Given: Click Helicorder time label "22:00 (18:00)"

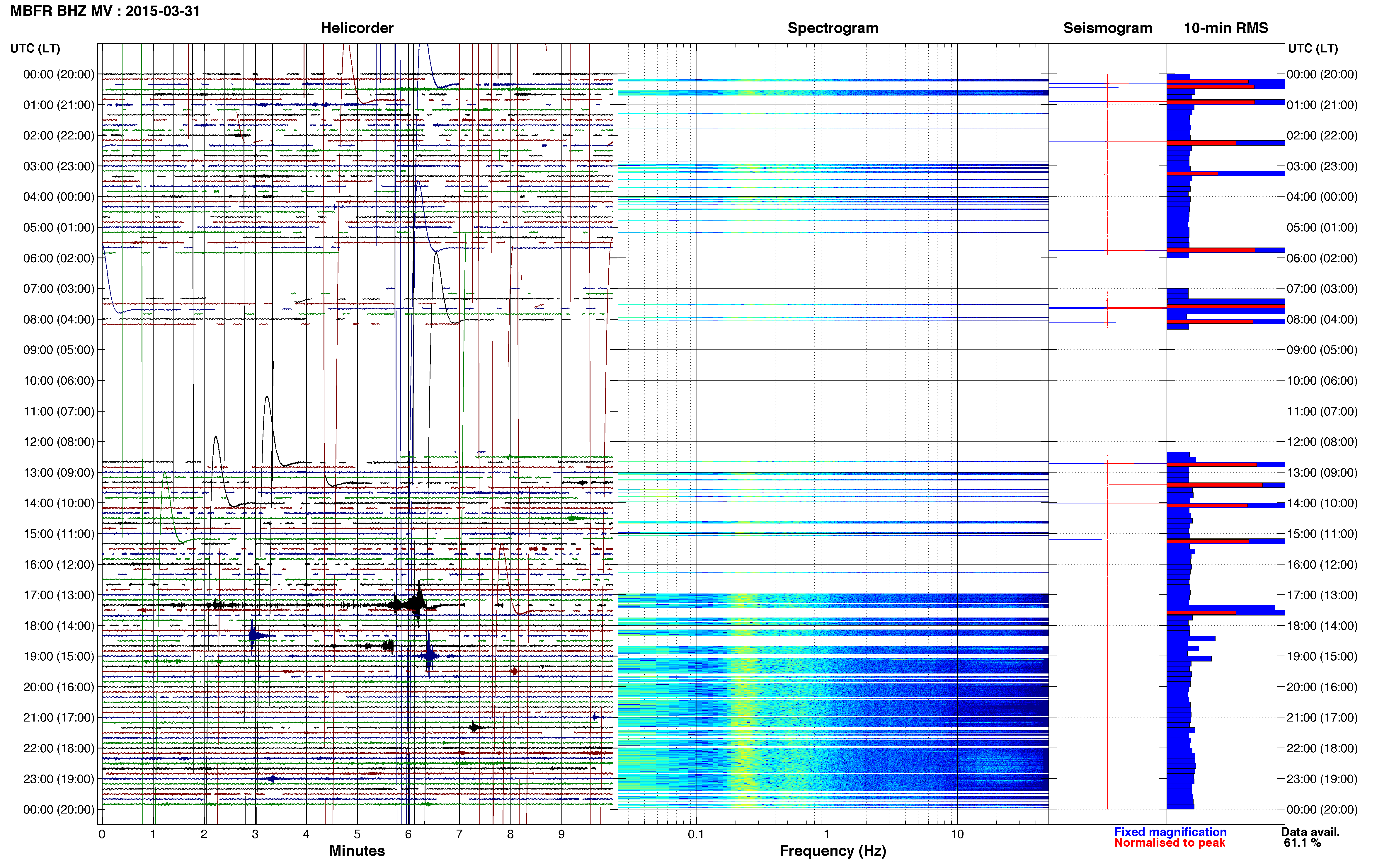Looking at the screenshot, I should point(59,748).
